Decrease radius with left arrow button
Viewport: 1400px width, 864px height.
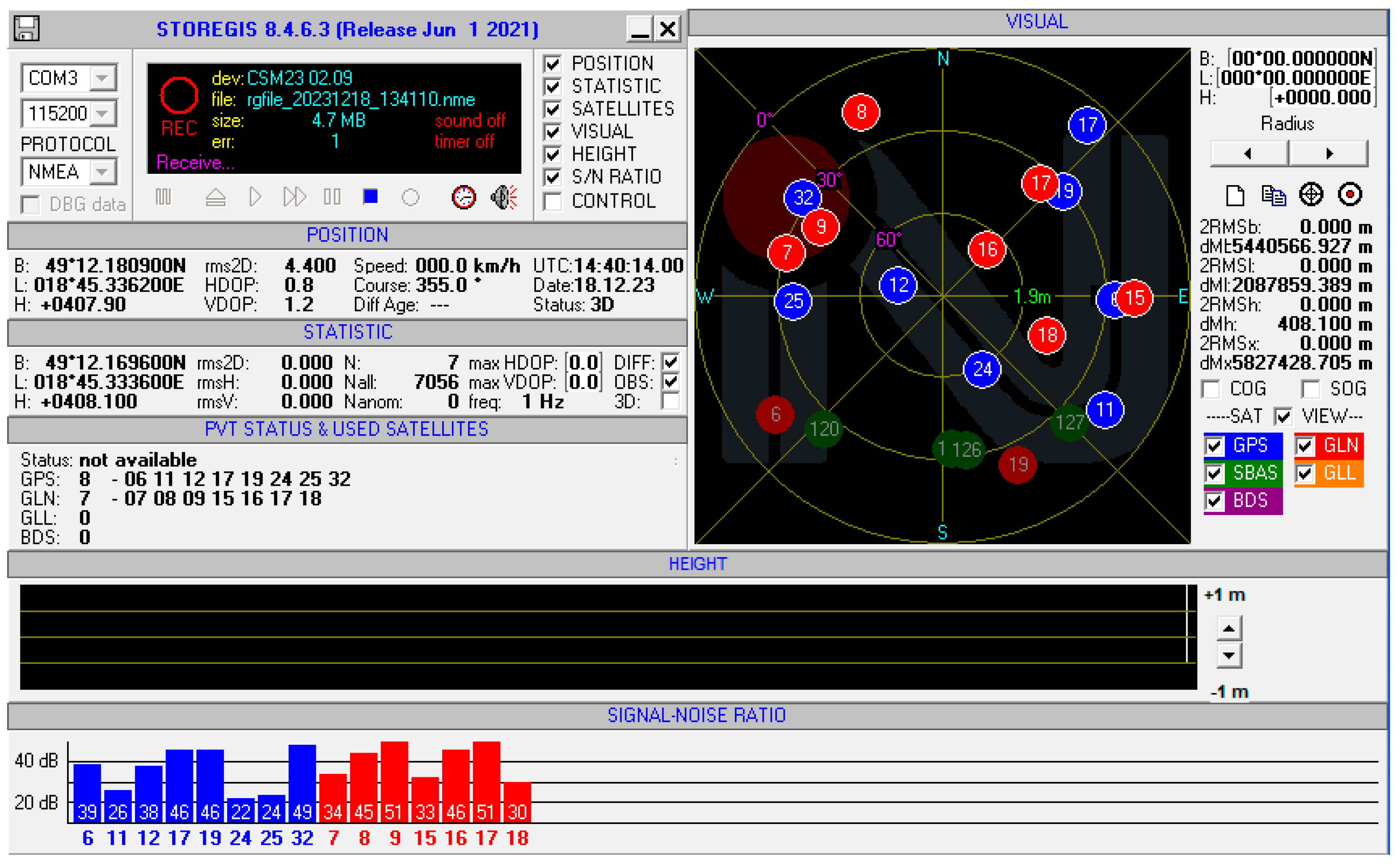[x=1249, y=154]
